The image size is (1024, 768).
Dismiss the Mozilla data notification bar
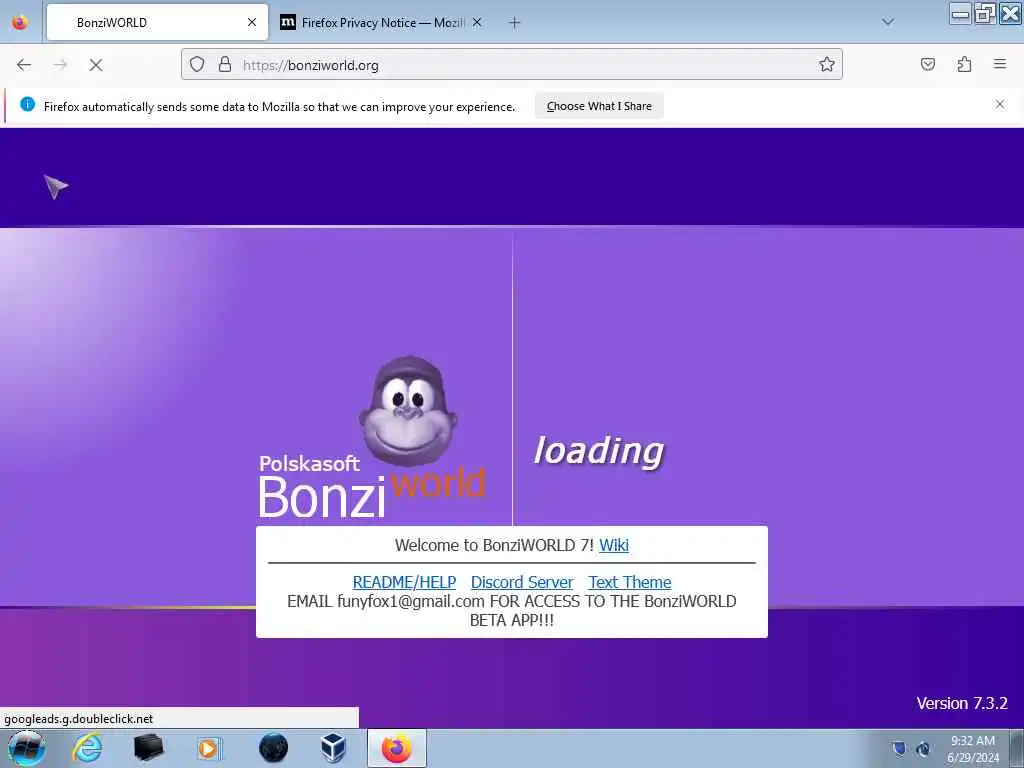click(x=1000, y=104)
